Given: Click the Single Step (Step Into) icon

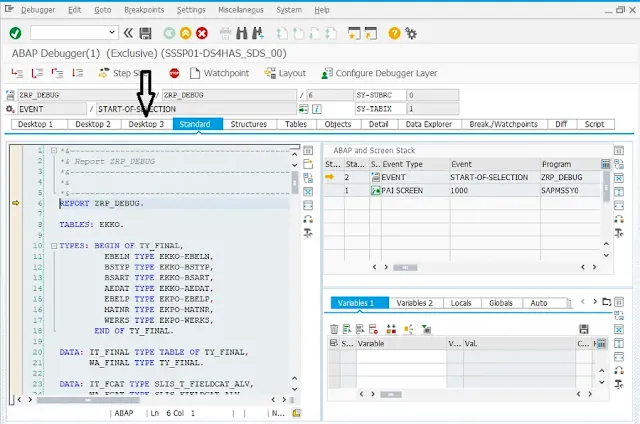Looking at the screenshot, I should pos(17,73).
